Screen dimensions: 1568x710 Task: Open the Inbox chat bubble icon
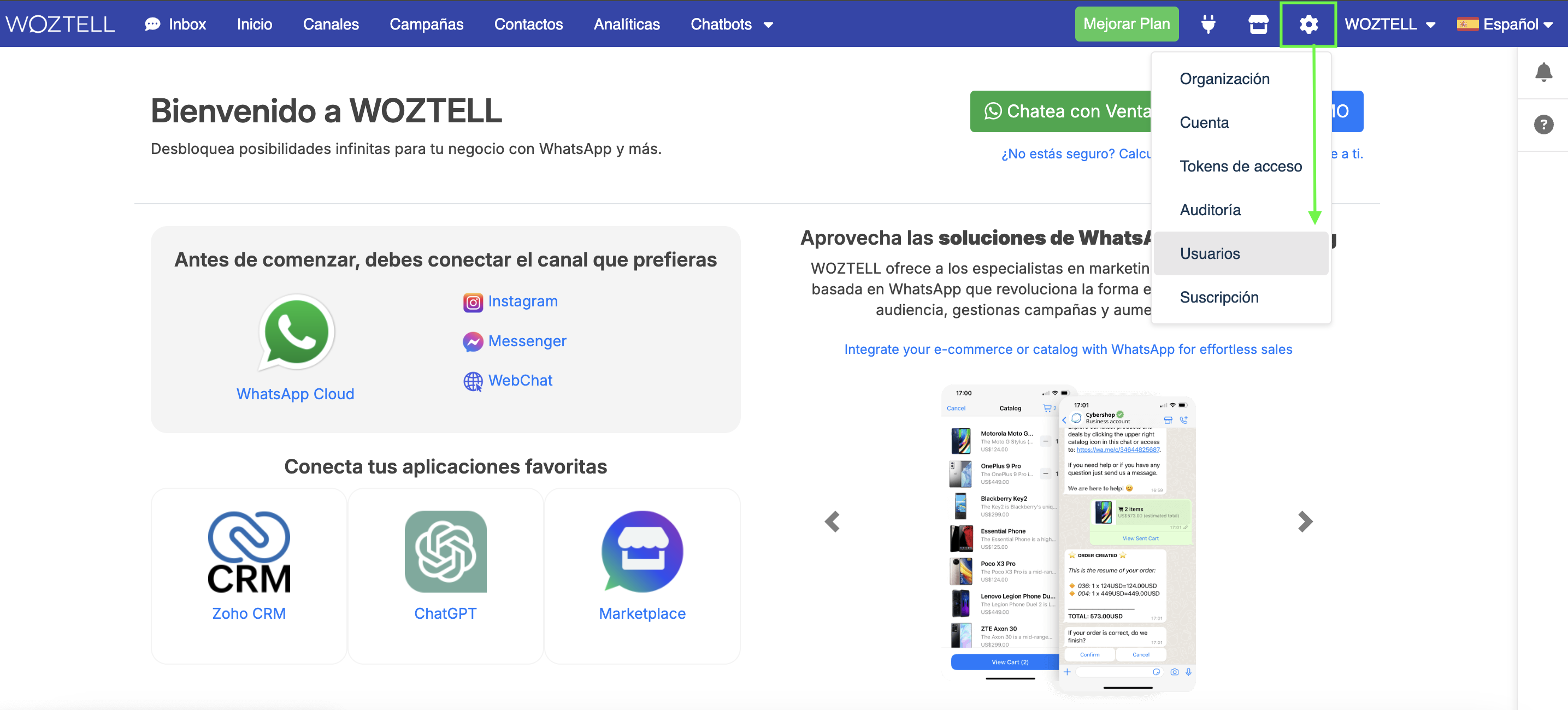[152, 25]
